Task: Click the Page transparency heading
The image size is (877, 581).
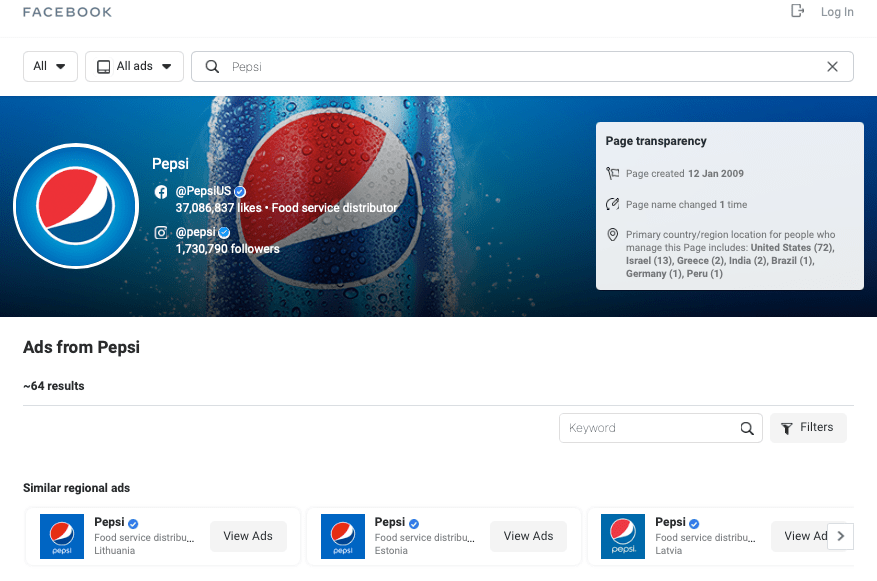Action: (x=656, y=141)
